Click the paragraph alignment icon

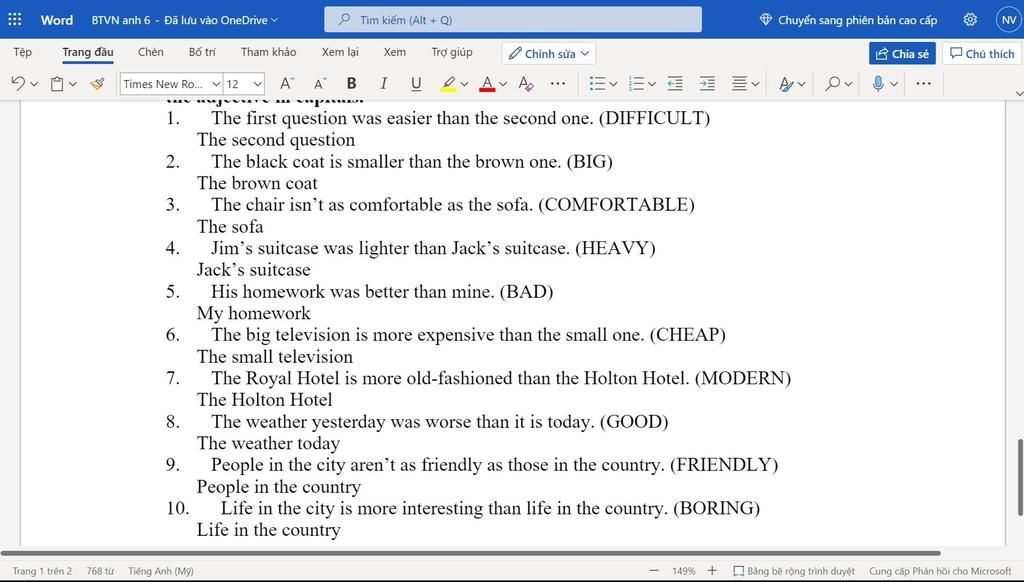(x=739, y=84)
